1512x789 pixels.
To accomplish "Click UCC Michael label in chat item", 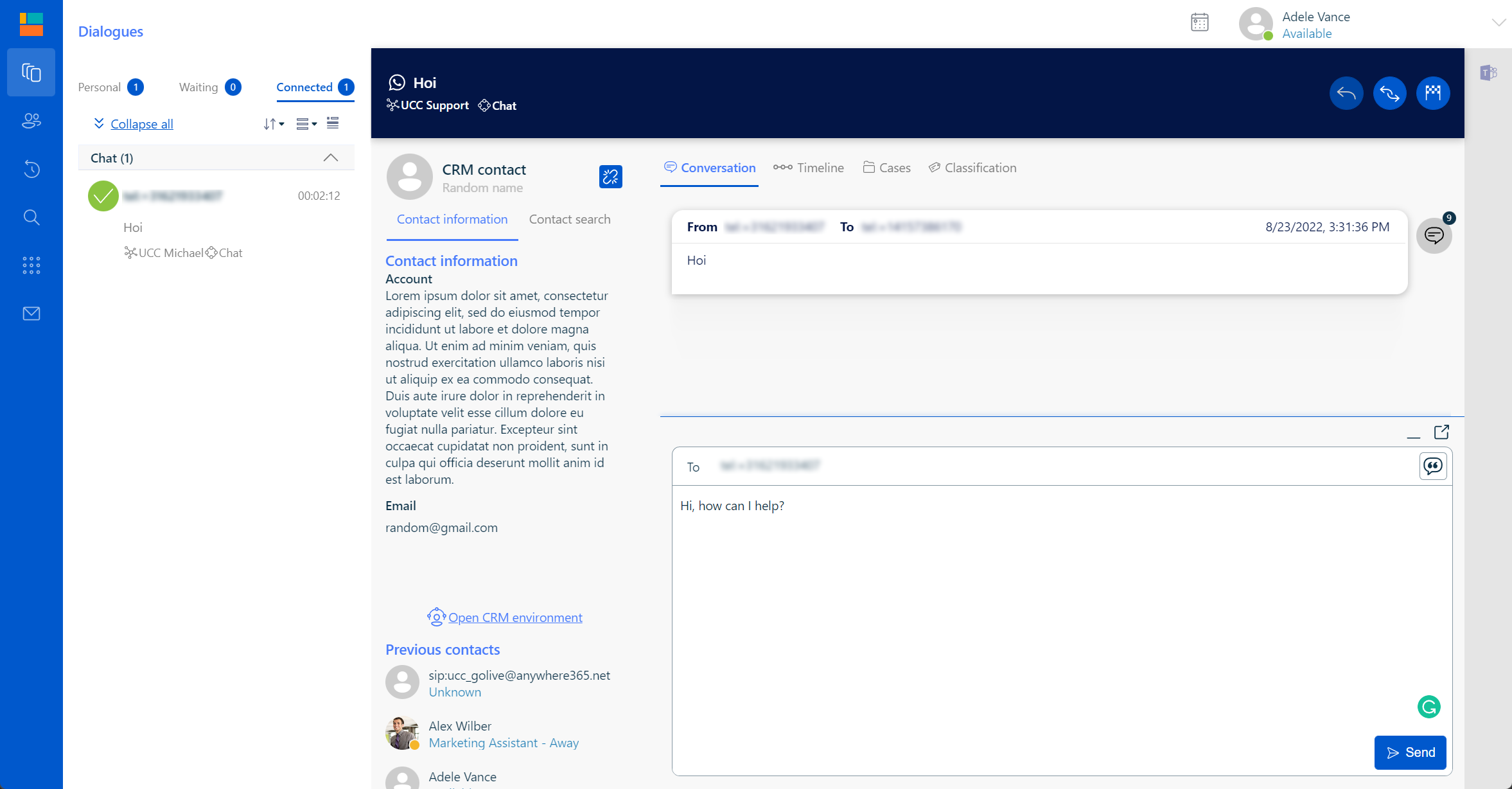I will point(170,253).
